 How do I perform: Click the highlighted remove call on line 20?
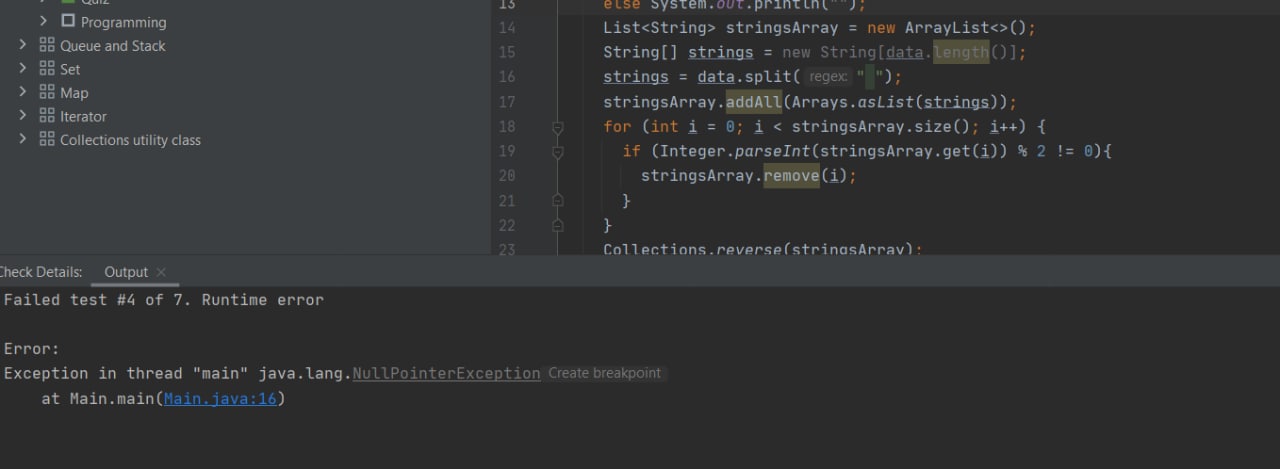(x=792, y=176)
